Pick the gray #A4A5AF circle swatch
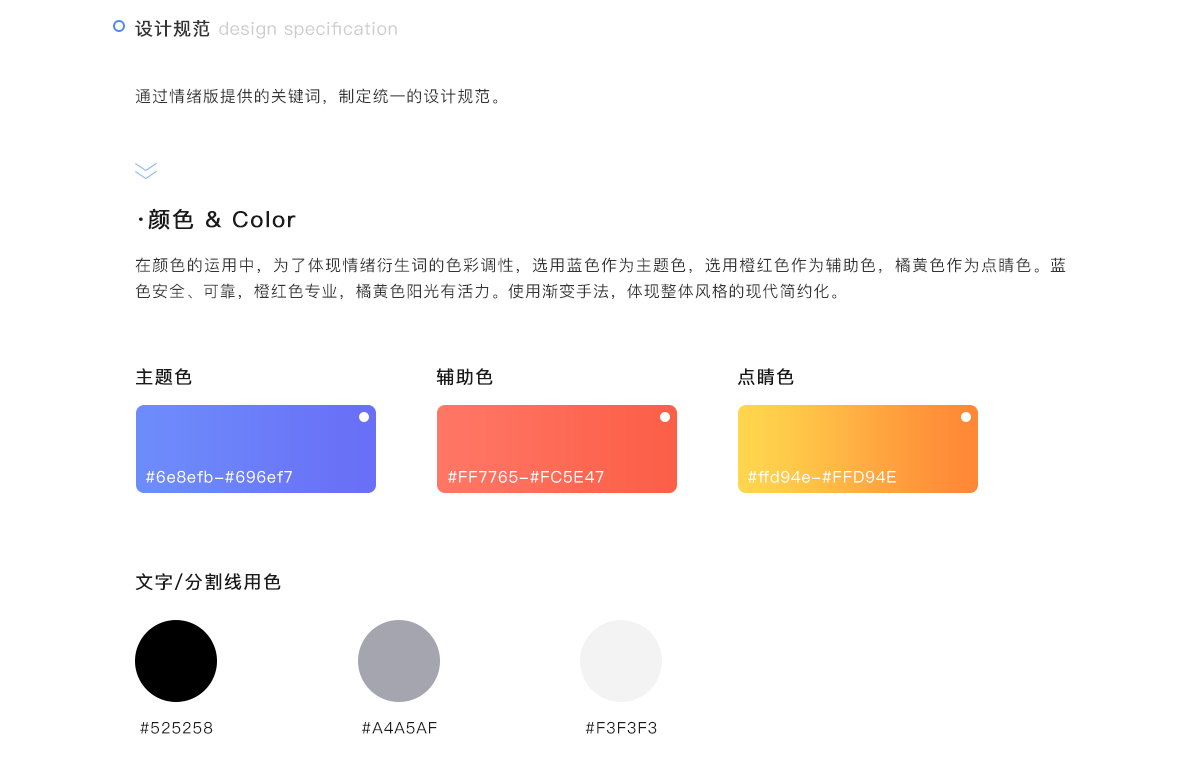Viewport: 1200px width, 782px height. click(x=399, y=661)
